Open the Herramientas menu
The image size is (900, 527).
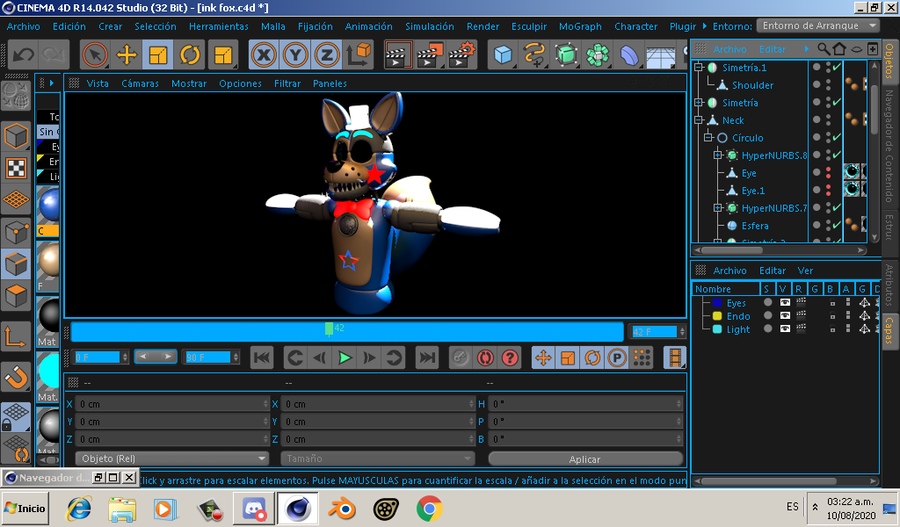pyautogui.click(x=219, y=26)
